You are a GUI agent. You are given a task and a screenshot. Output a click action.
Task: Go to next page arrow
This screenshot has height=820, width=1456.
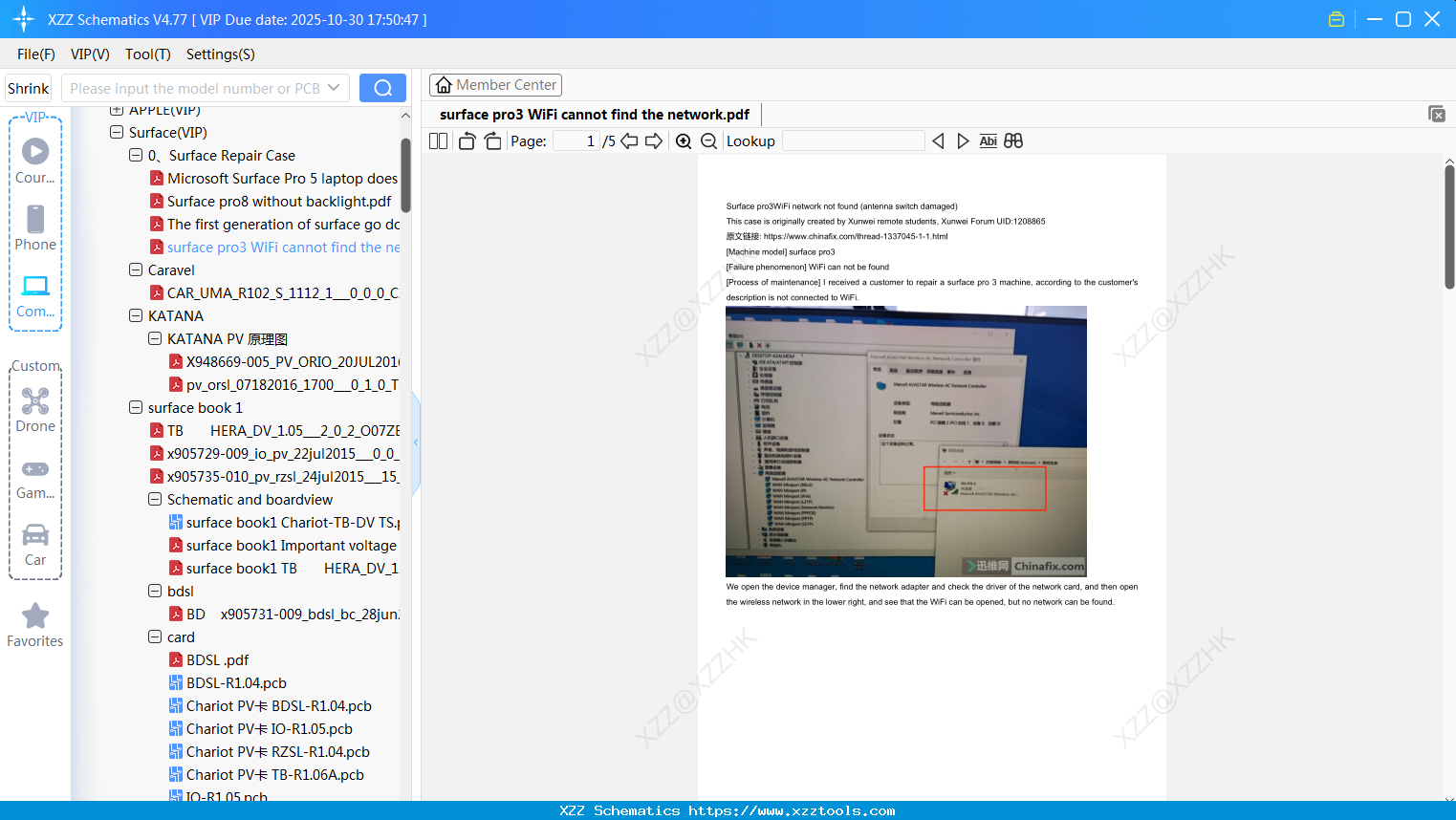click(654, 140)
